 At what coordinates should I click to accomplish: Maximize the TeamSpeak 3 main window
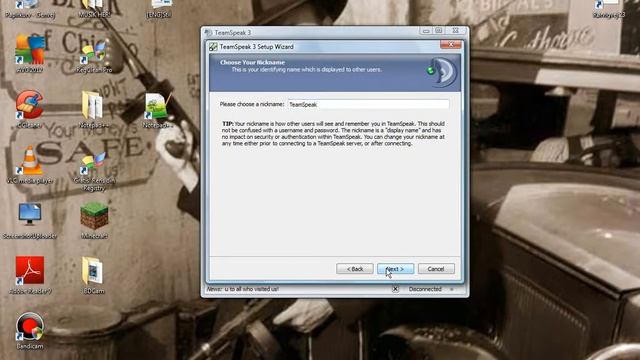tap(439, 31)
